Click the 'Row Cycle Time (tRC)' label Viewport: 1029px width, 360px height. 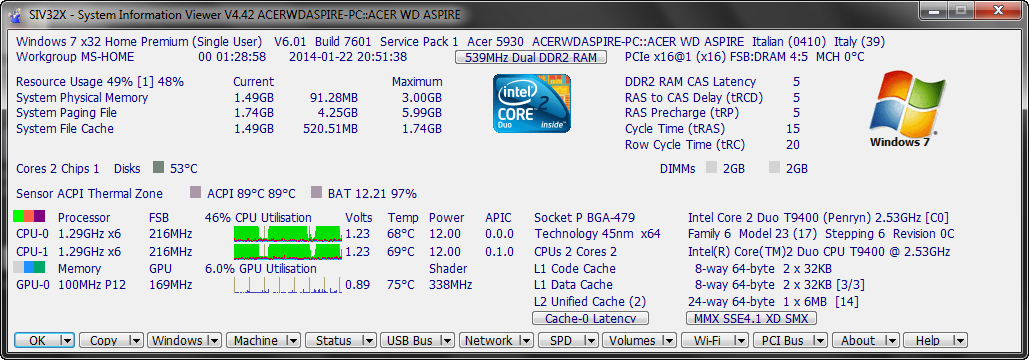685,145
